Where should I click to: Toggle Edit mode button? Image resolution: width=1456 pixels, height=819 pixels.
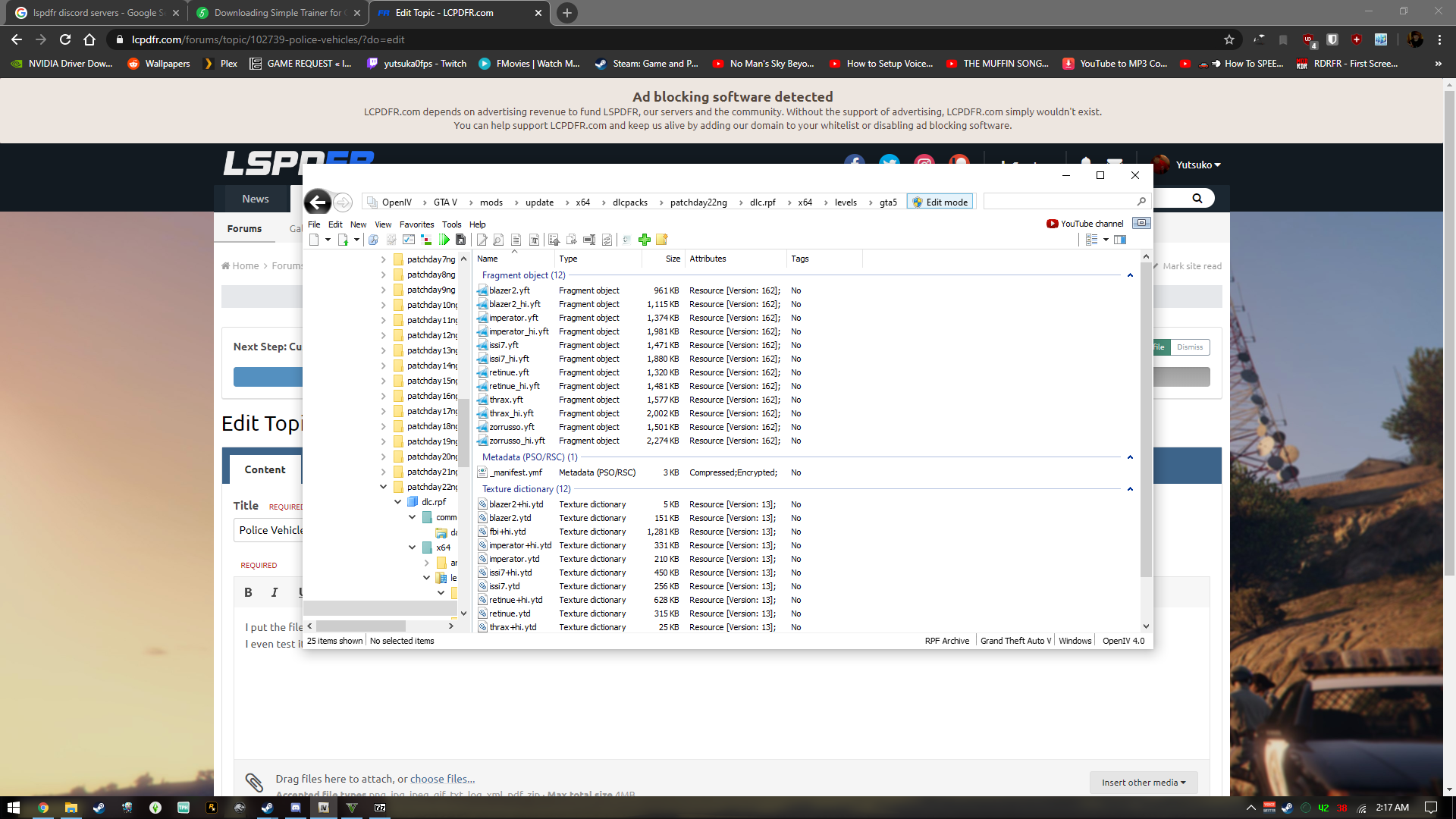[x=940, y=202]
